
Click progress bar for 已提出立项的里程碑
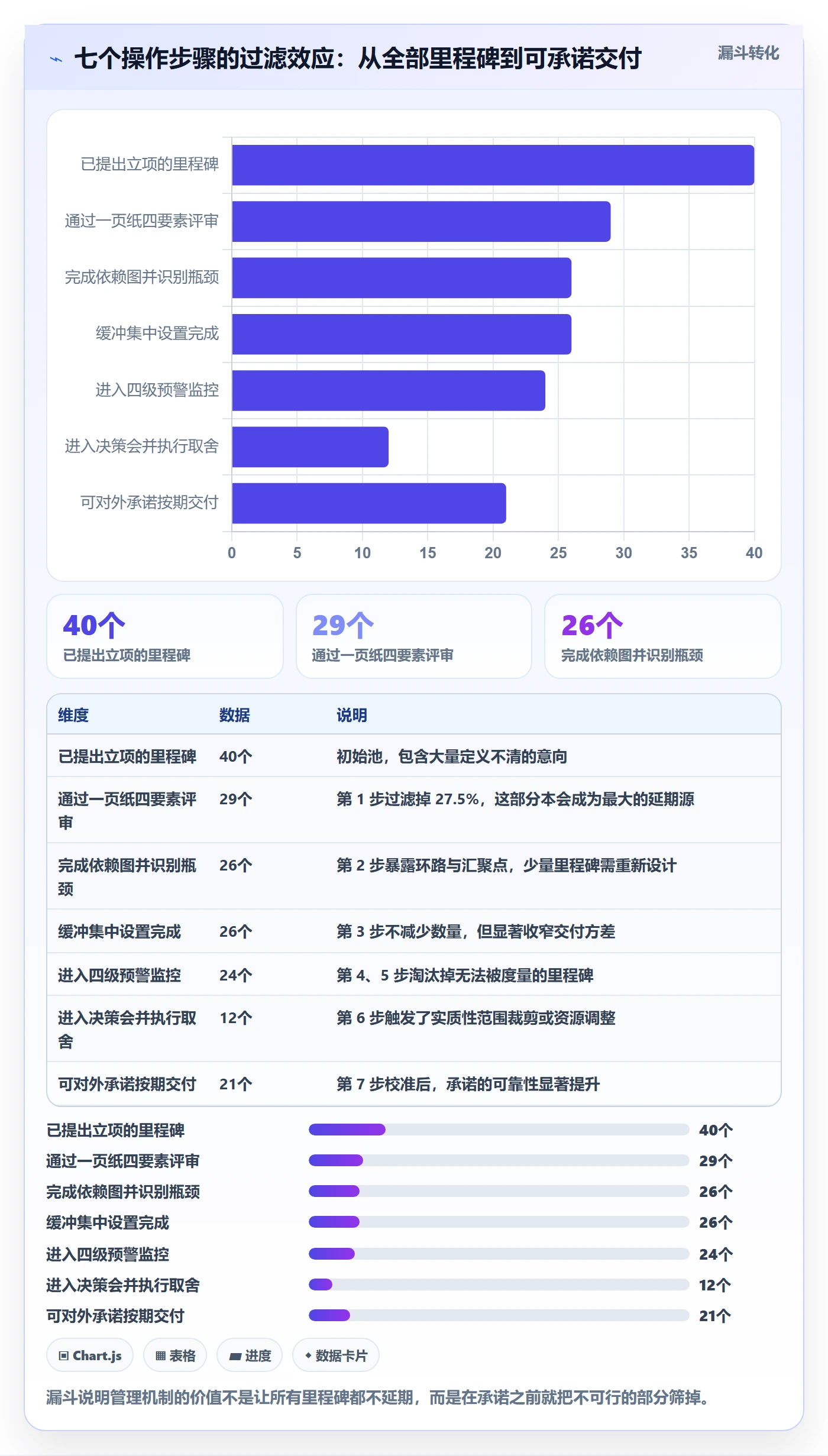[x=499, y=1130]
